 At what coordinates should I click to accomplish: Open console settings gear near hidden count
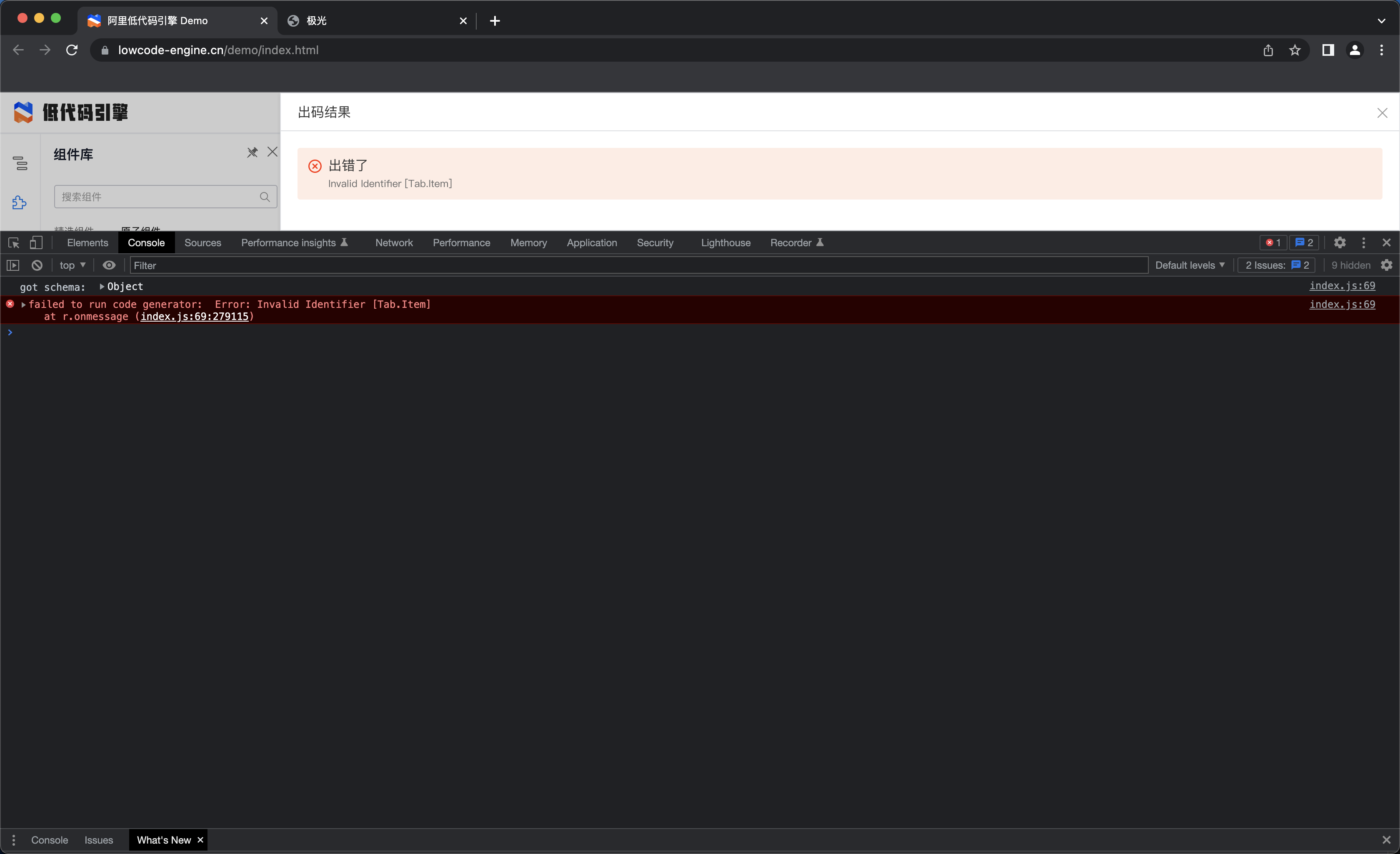pyautogui.click(x=1386, y=265)
